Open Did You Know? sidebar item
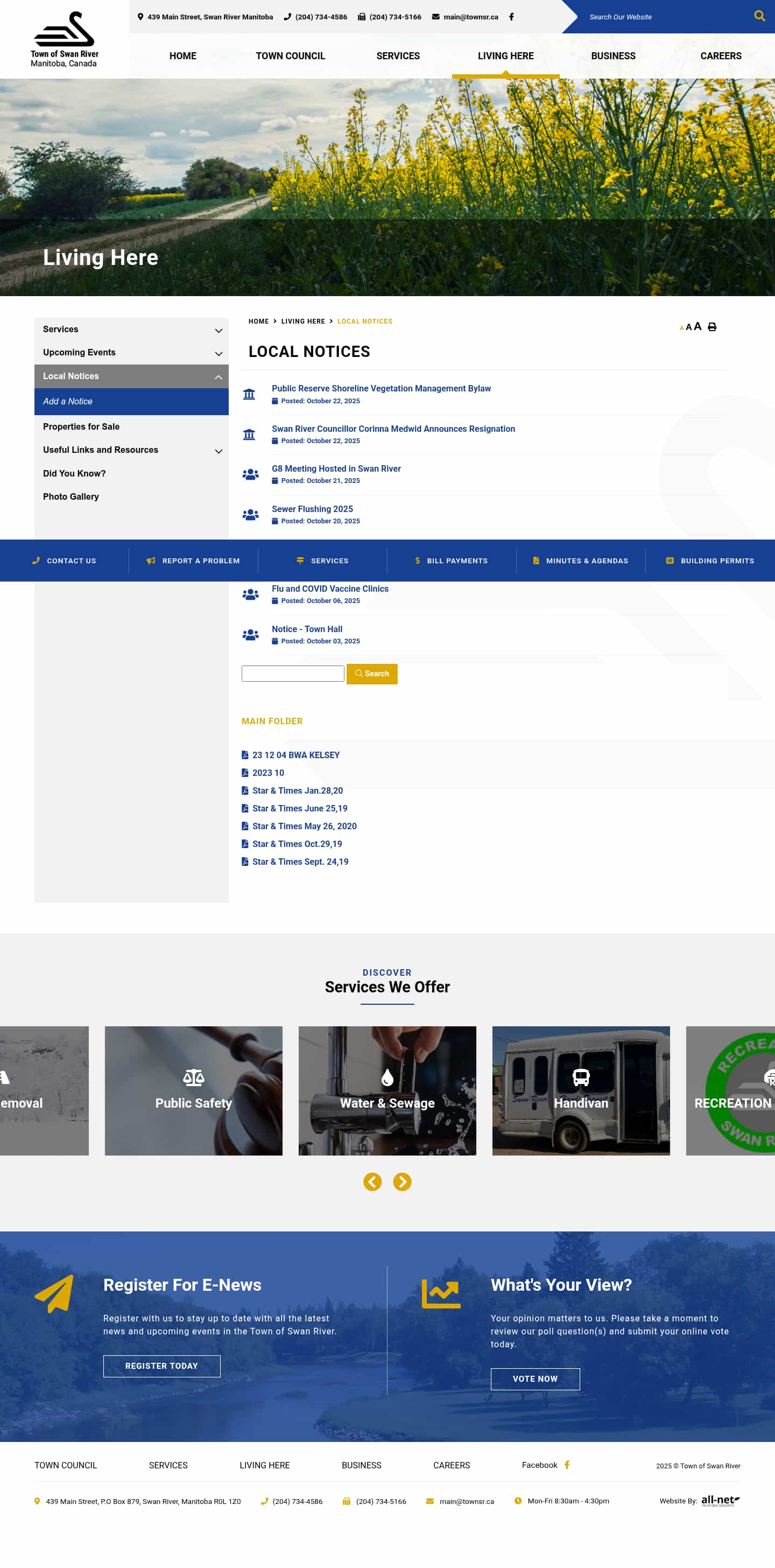The width and height of the screenshot is (775, 1568). click(x=131, y=473)
